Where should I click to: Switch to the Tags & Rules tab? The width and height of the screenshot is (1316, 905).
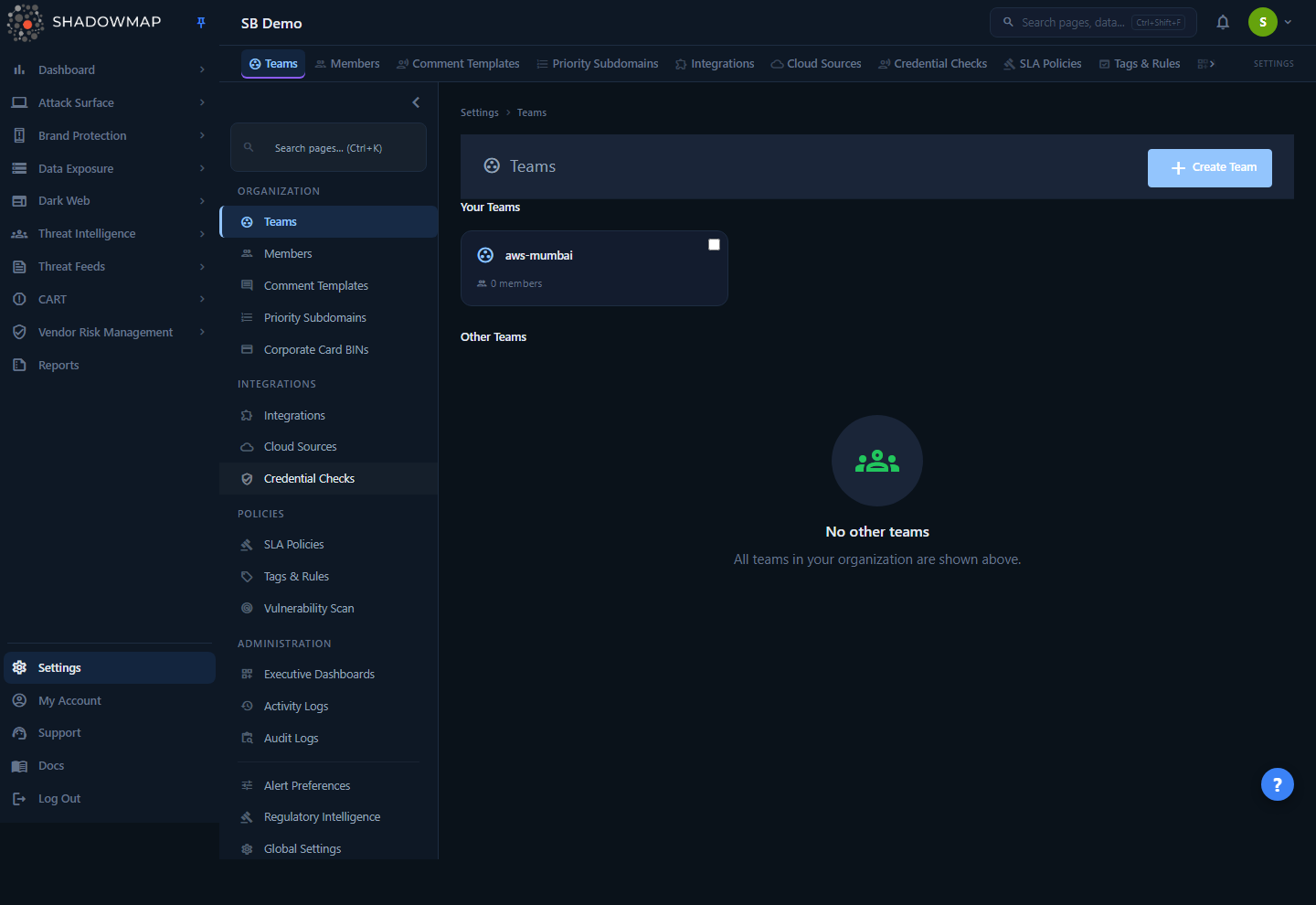(1140, 64)
